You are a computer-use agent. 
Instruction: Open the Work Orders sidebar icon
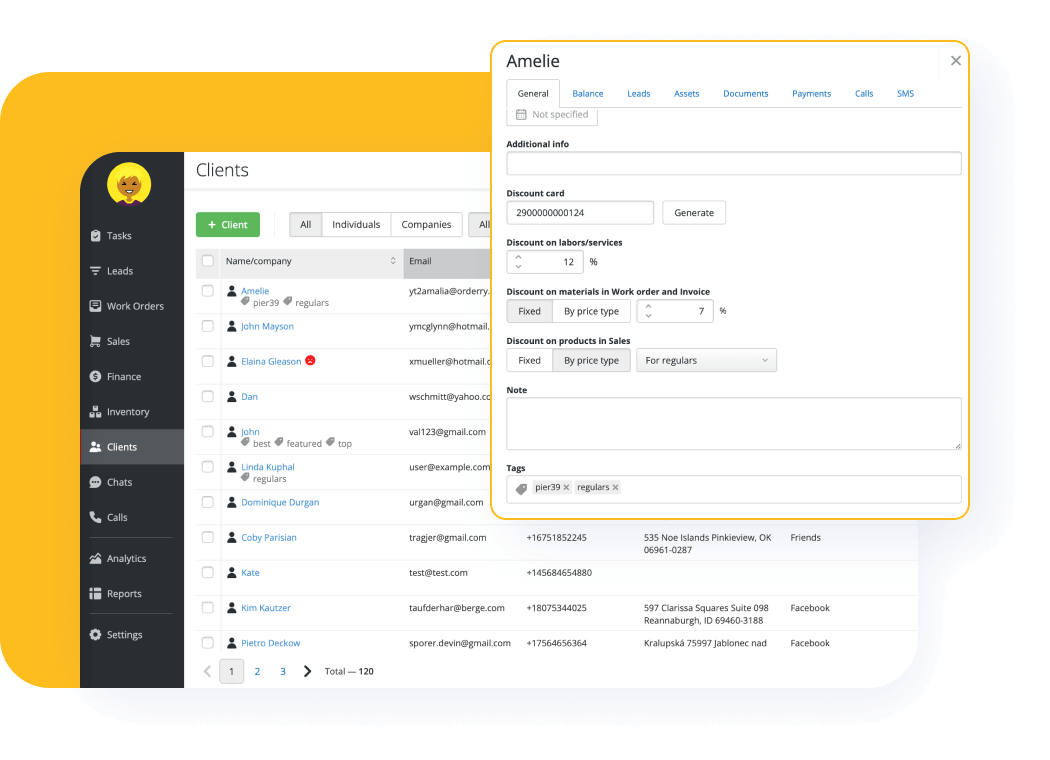(x=96, y=306)
